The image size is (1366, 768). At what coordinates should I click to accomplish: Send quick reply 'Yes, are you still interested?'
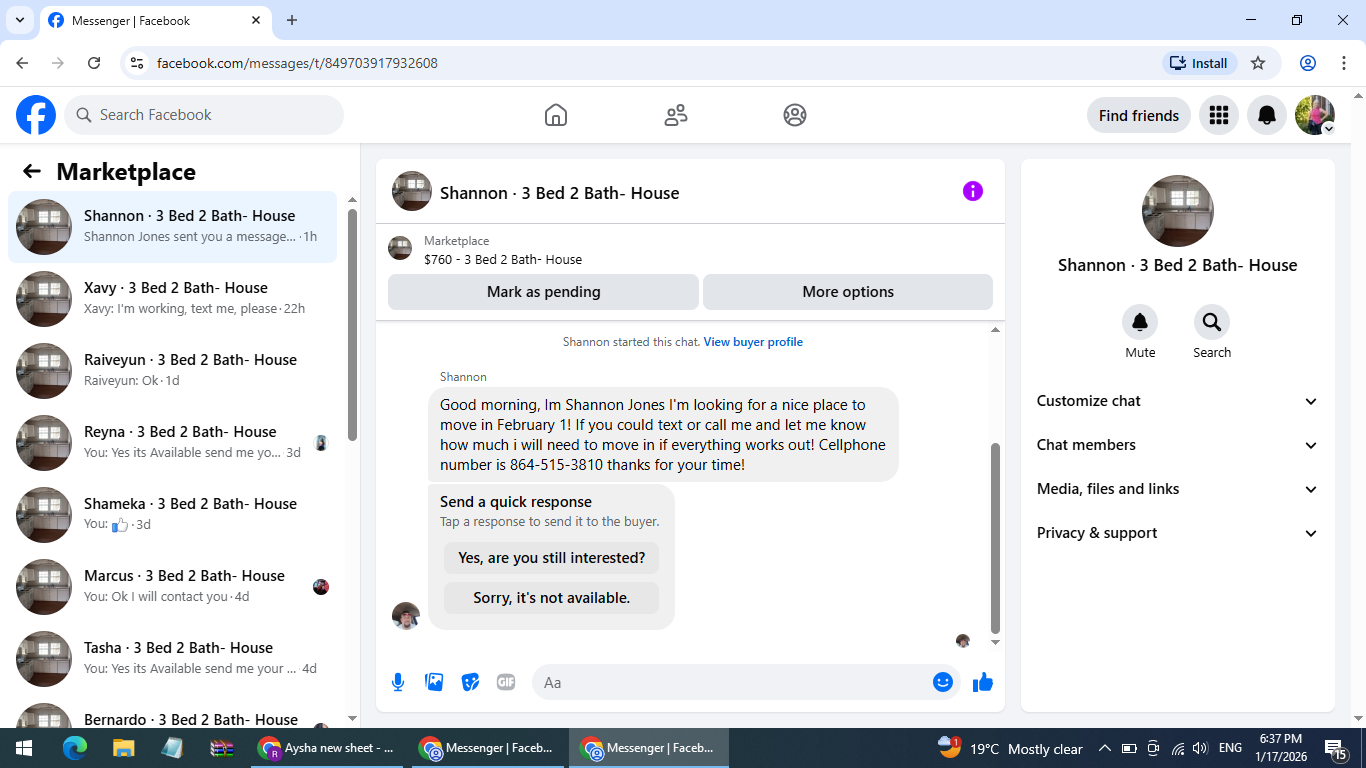(x=552, y=558)
